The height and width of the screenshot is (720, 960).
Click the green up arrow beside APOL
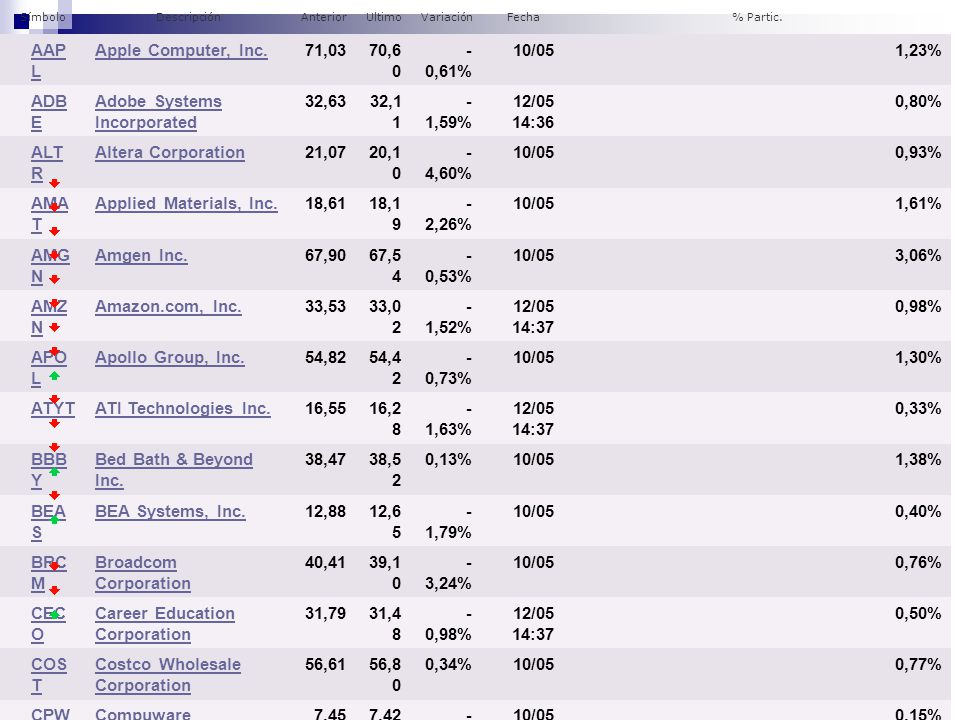coord(54,376)
